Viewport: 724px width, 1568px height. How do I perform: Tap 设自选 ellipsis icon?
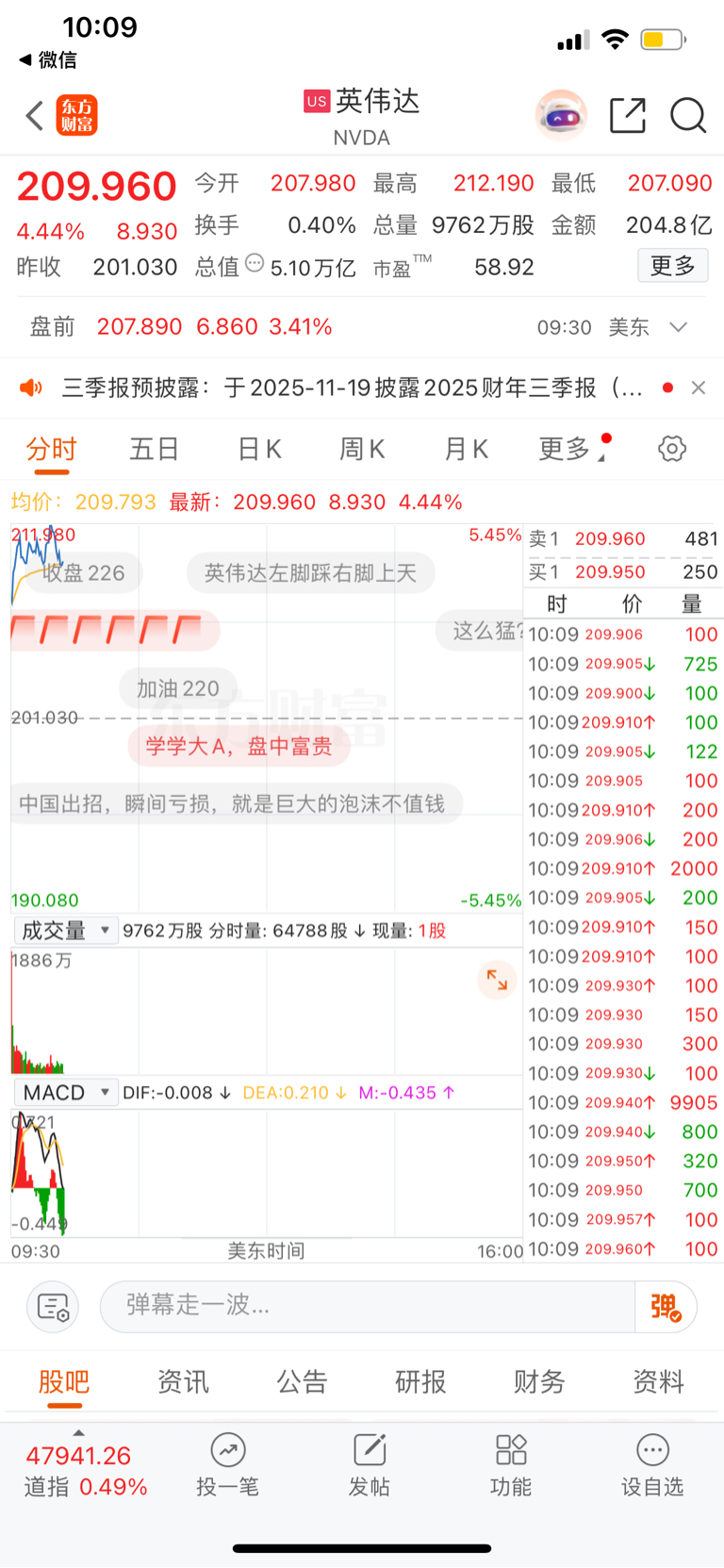tap(652, 1465)
